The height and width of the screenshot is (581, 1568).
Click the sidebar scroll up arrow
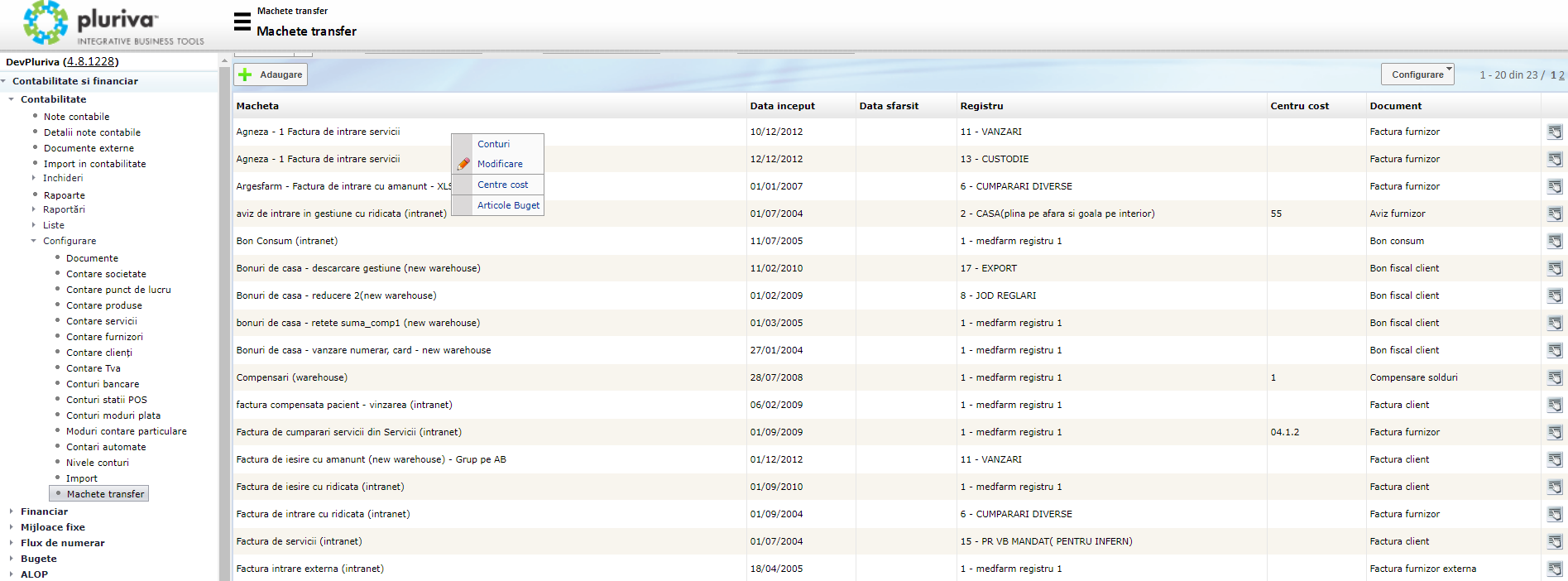(x=224, y=61)
